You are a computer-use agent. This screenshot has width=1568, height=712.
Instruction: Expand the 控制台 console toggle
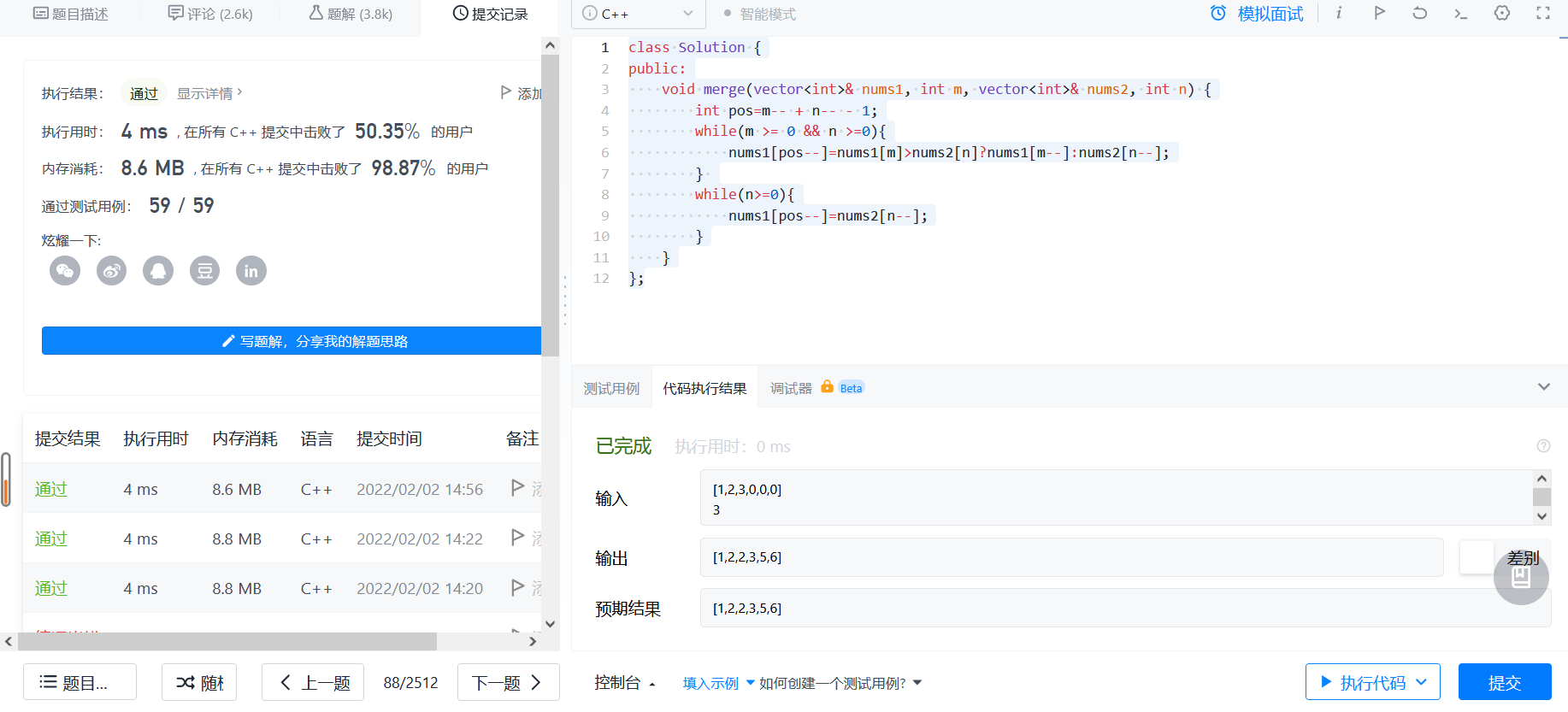tap(625, 683)
